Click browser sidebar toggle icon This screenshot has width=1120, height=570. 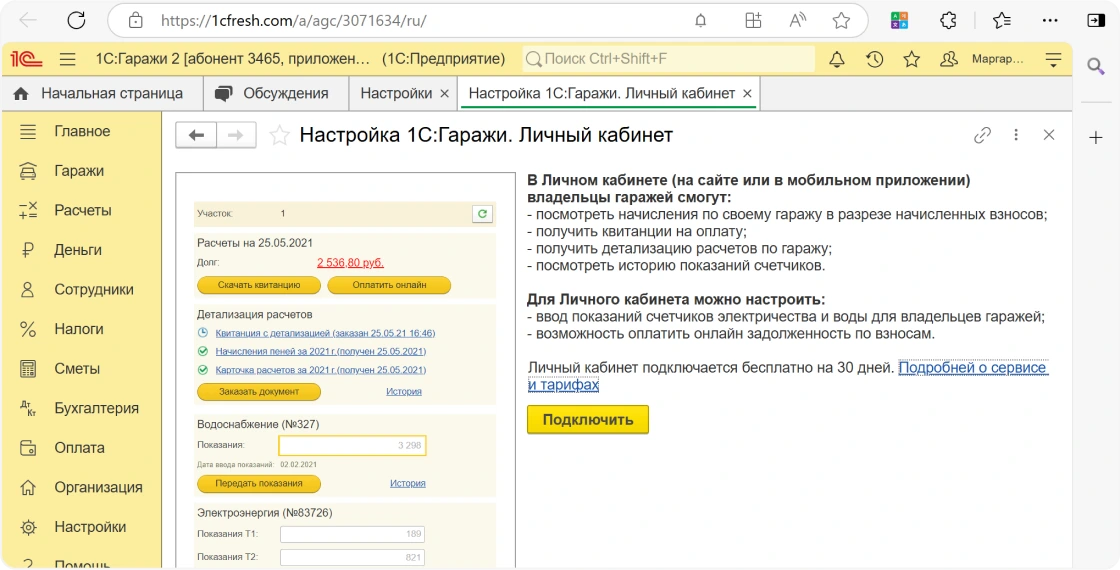tap(1096, 20)
